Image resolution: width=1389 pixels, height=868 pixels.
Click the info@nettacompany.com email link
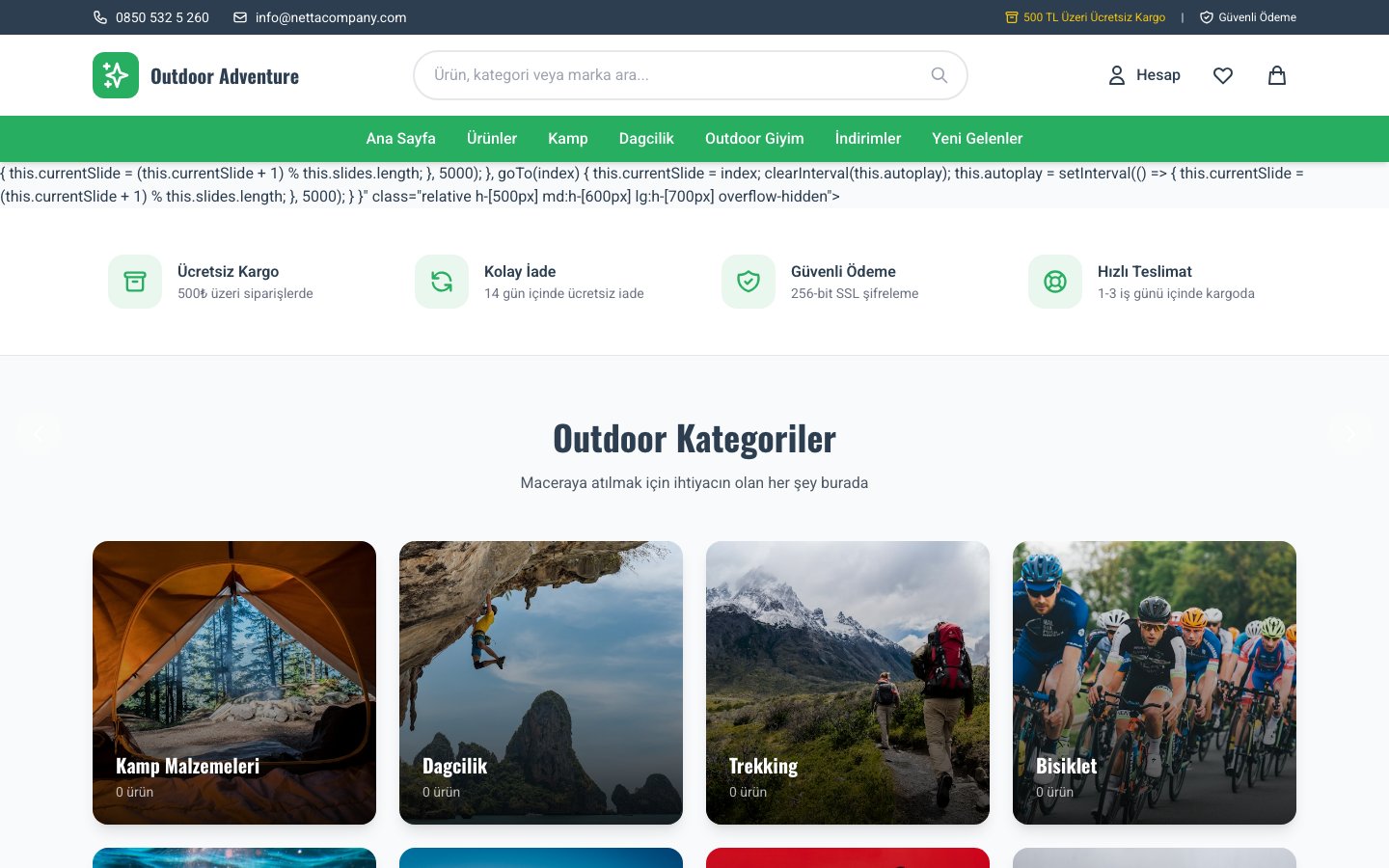pyautogui.click(x=330, y=17)
